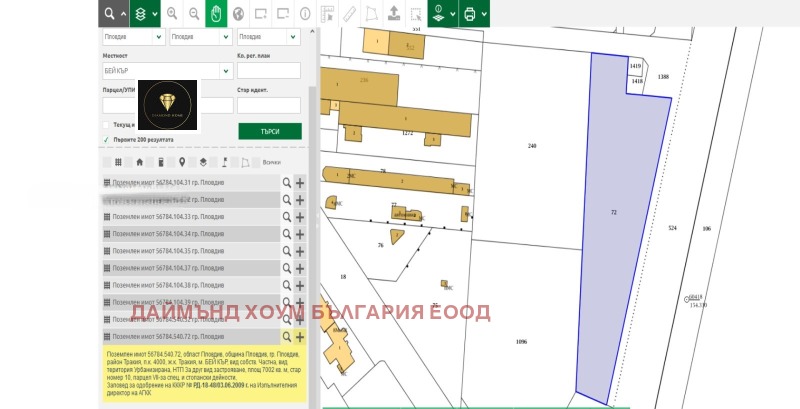Open the search panel tab

click(113, 14)
